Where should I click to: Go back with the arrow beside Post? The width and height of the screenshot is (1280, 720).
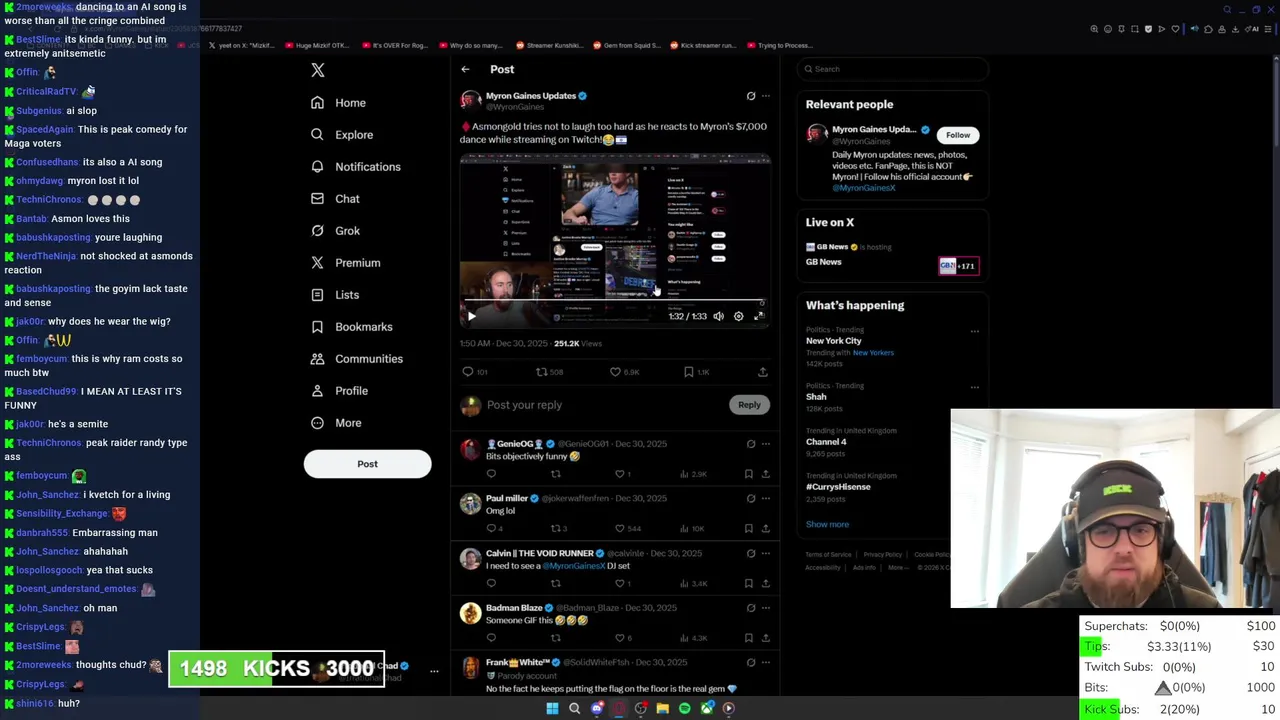click(x=465, y=70)
